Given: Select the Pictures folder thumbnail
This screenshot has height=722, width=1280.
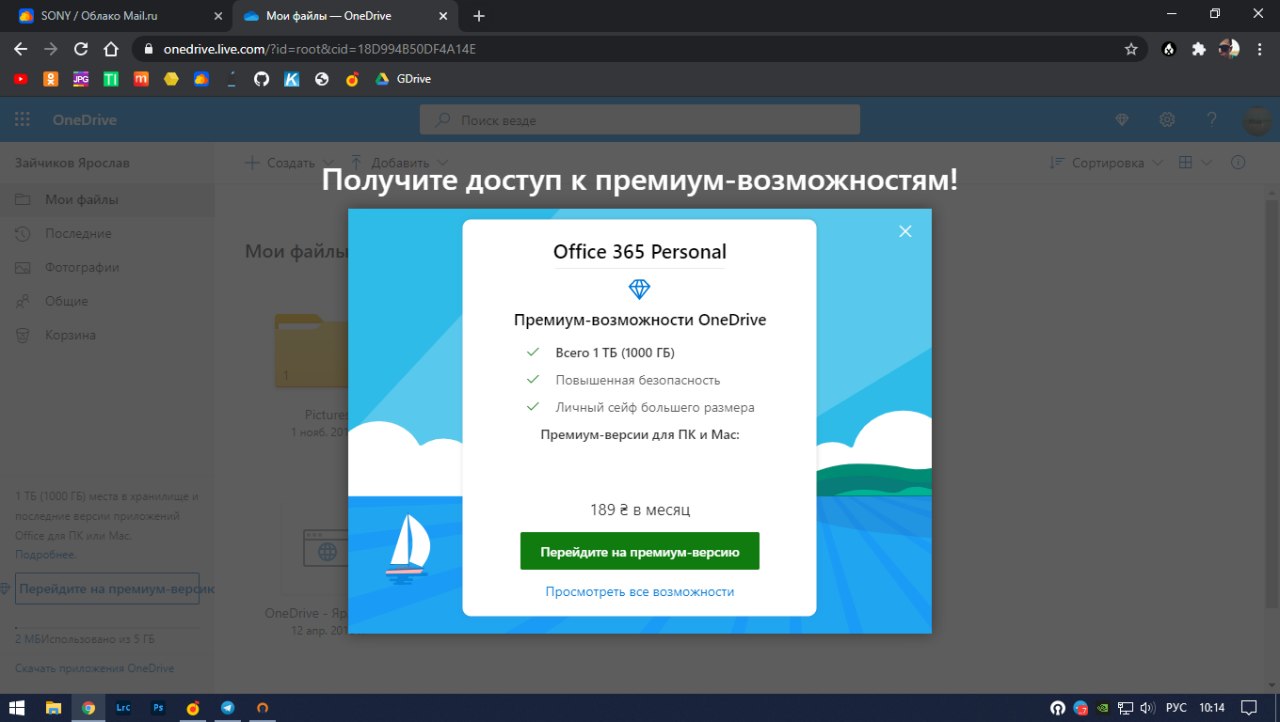Looking at the screenshot, I should click(x=311, y=350).
